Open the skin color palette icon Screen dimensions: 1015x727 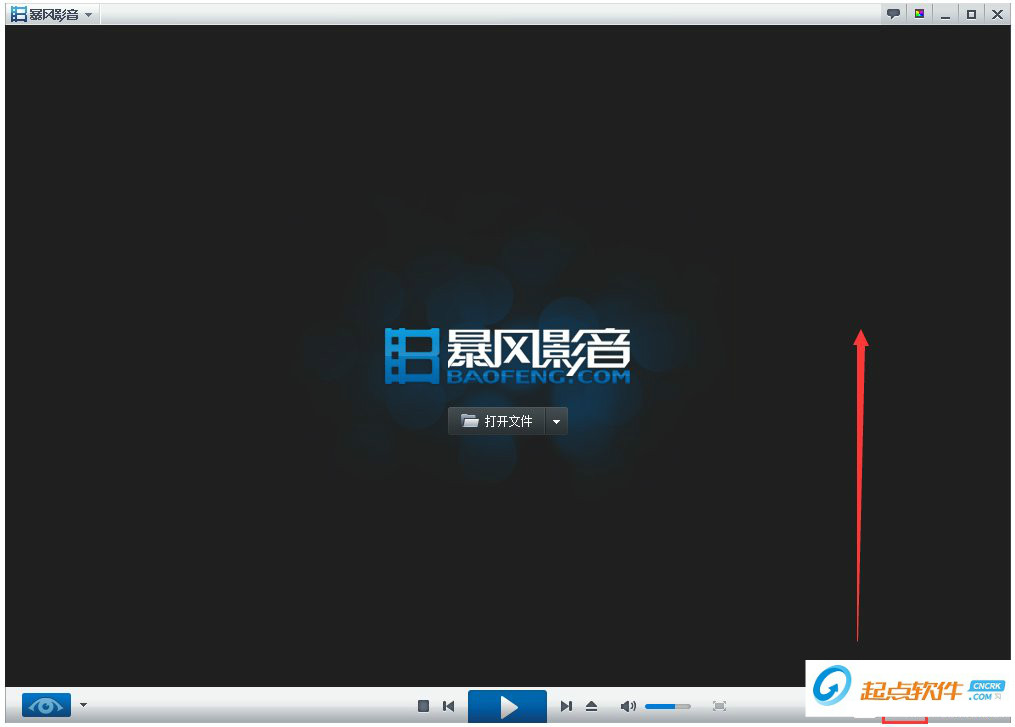tap(919, 14)
